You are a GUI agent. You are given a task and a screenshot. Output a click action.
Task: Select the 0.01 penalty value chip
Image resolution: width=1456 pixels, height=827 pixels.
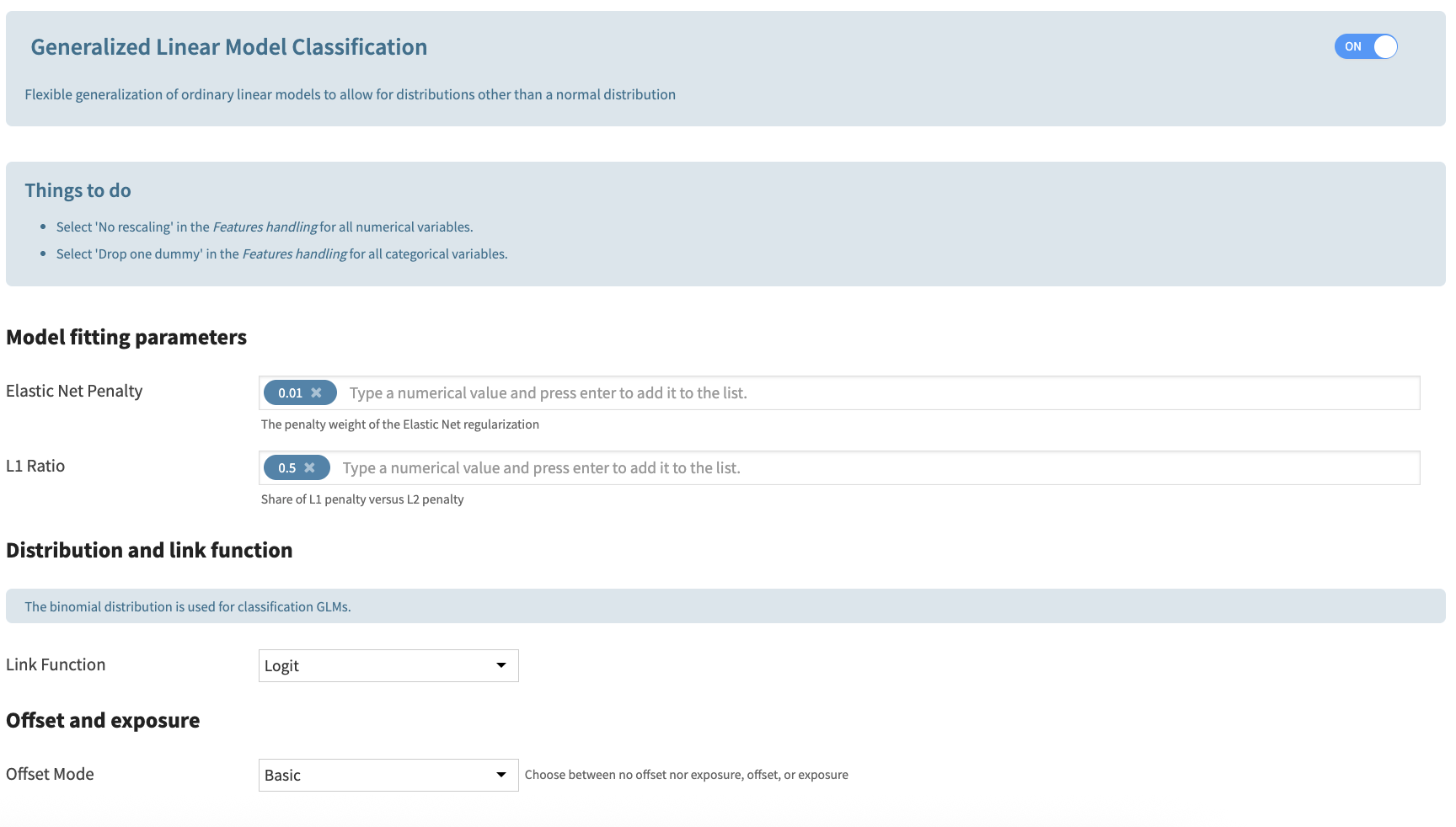coord(290,393)
